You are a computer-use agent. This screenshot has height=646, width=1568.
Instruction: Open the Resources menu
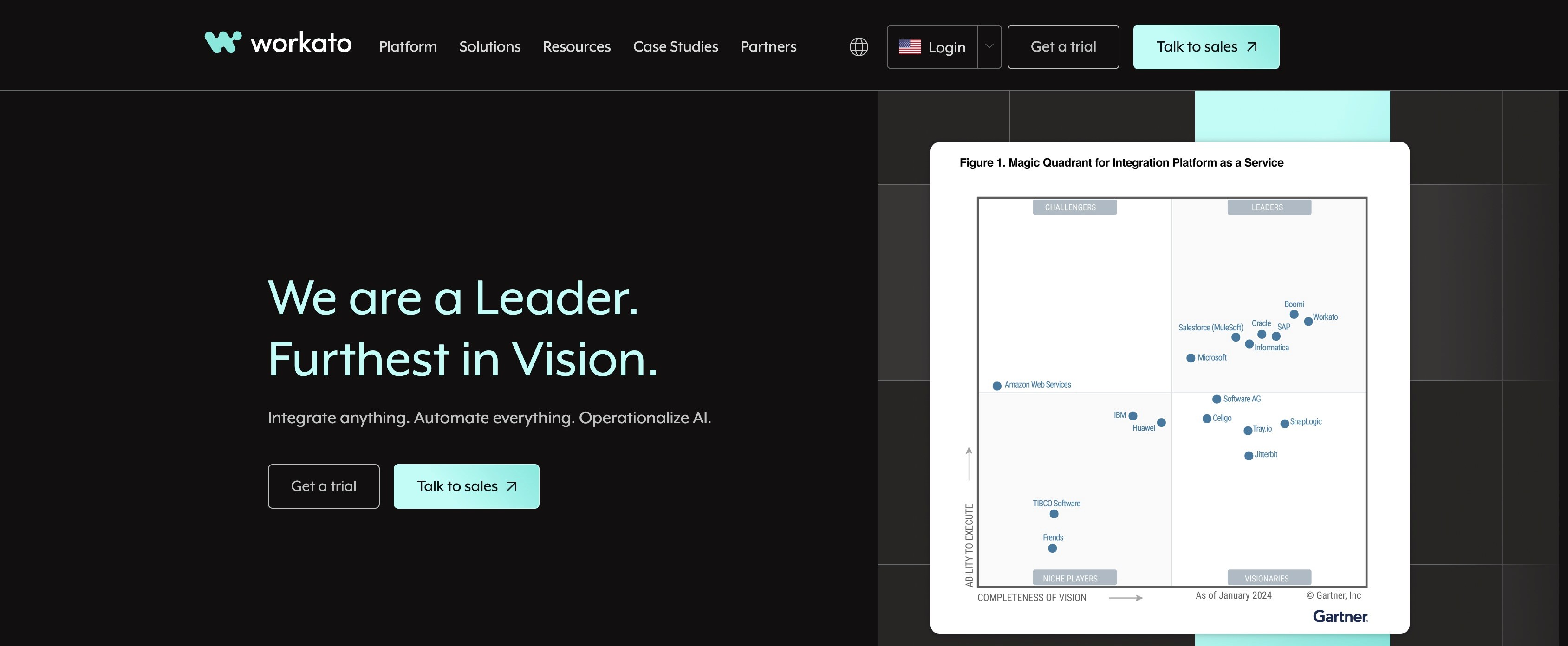tap(576, 47)
